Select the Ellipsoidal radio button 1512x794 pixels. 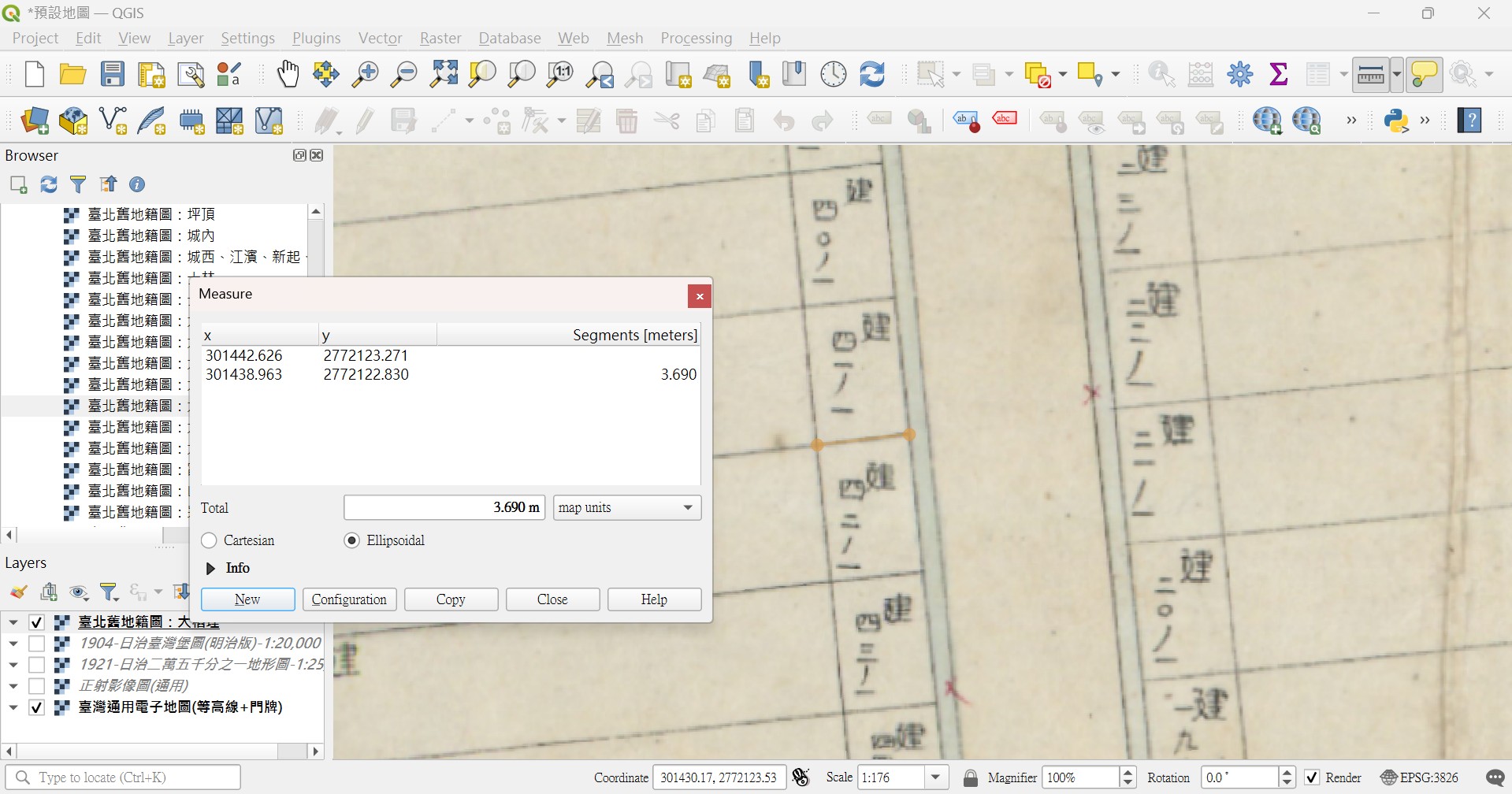tap(352, 540)
